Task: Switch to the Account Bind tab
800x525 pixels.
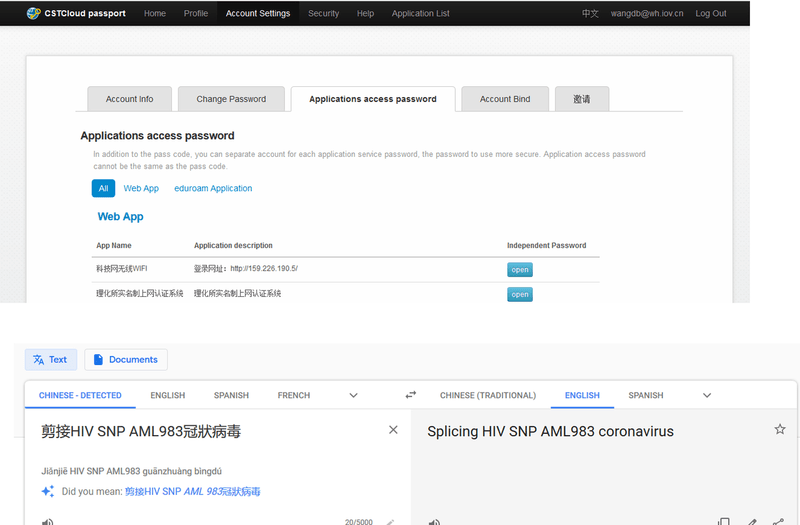Action: click(505, 99)
